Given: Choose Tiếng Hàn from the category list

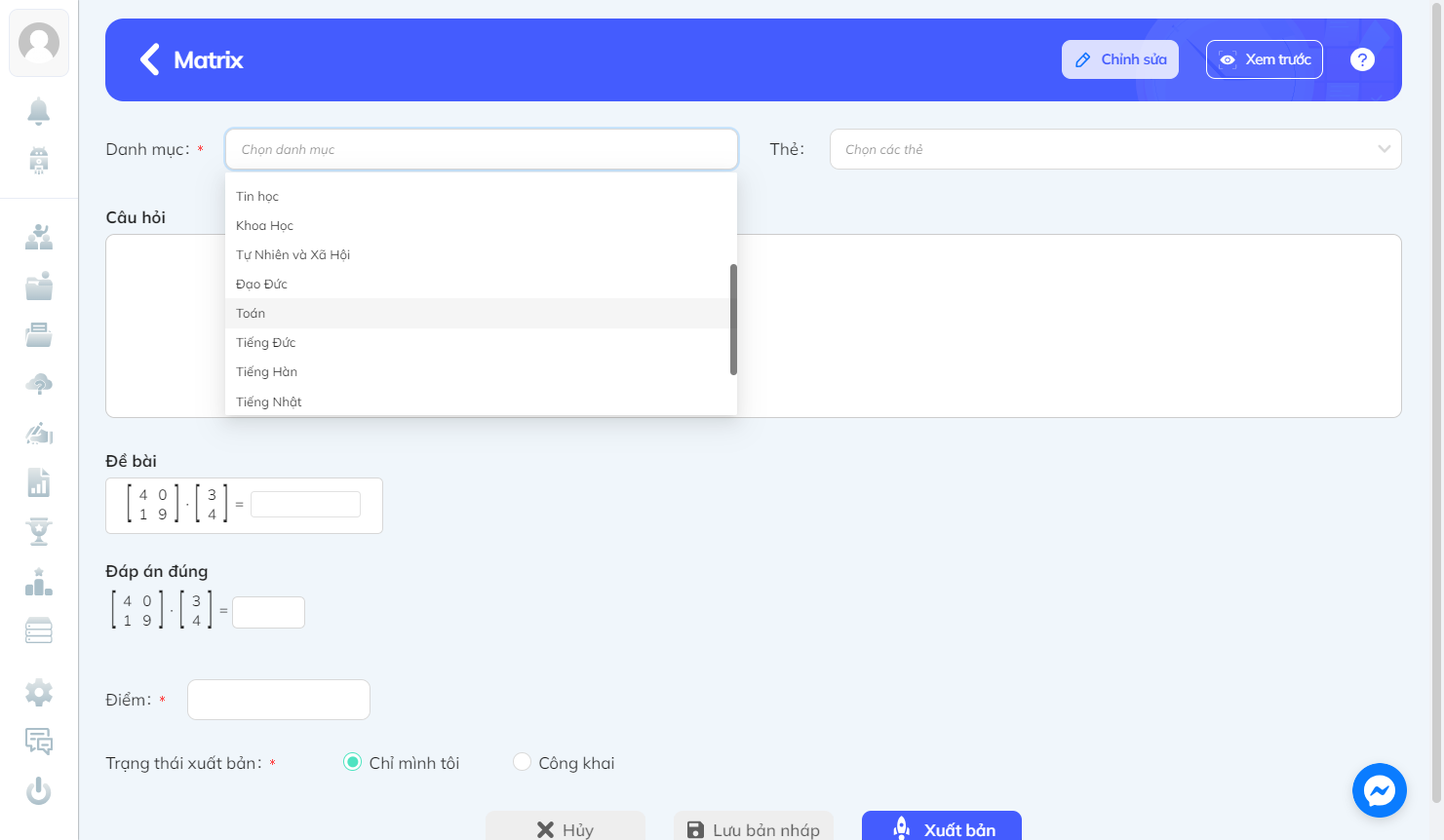Looking at the screenshot, I should (x=478, y=371).
